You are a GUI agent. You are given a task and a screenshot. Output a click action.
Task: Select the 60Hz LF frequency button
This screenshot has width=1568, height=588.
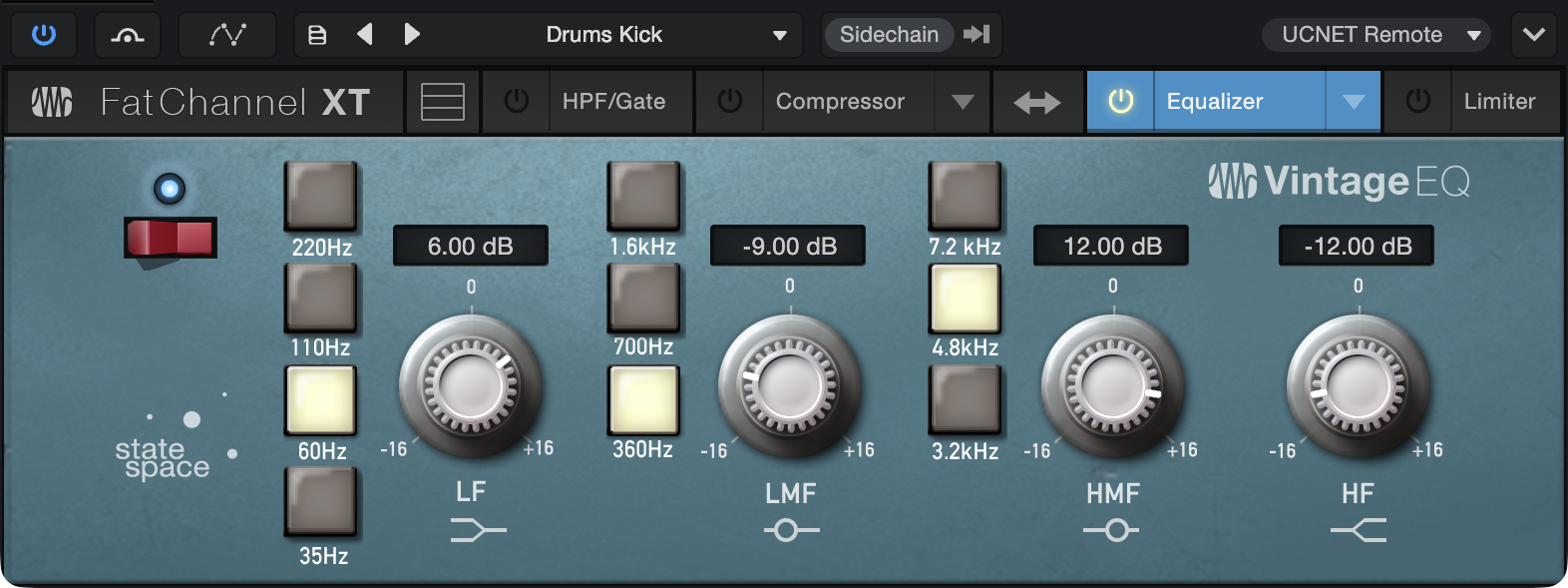(321, 399)
